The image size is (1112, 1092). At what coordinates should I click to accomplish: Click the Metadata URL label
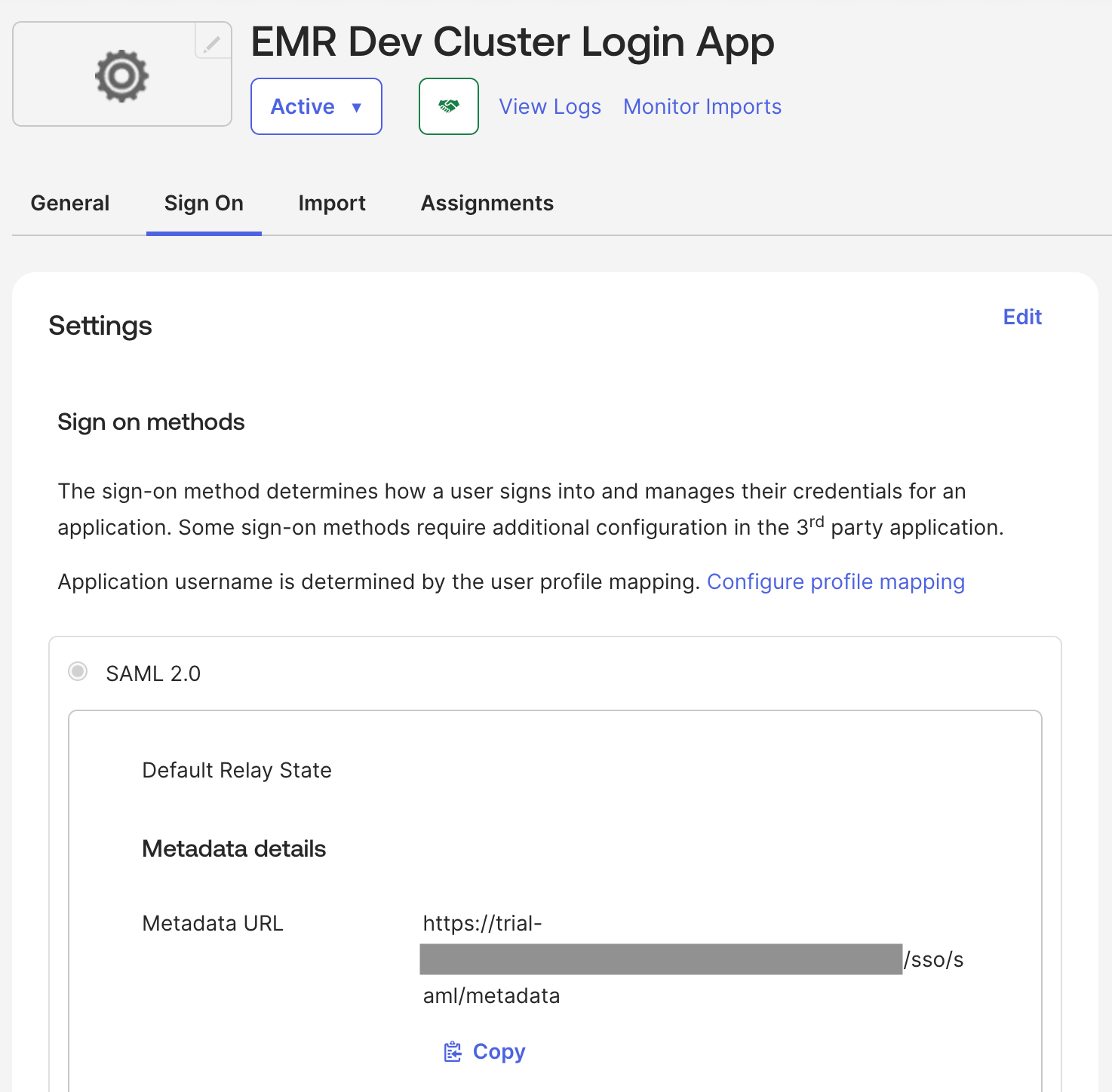[x=213, y=923]
